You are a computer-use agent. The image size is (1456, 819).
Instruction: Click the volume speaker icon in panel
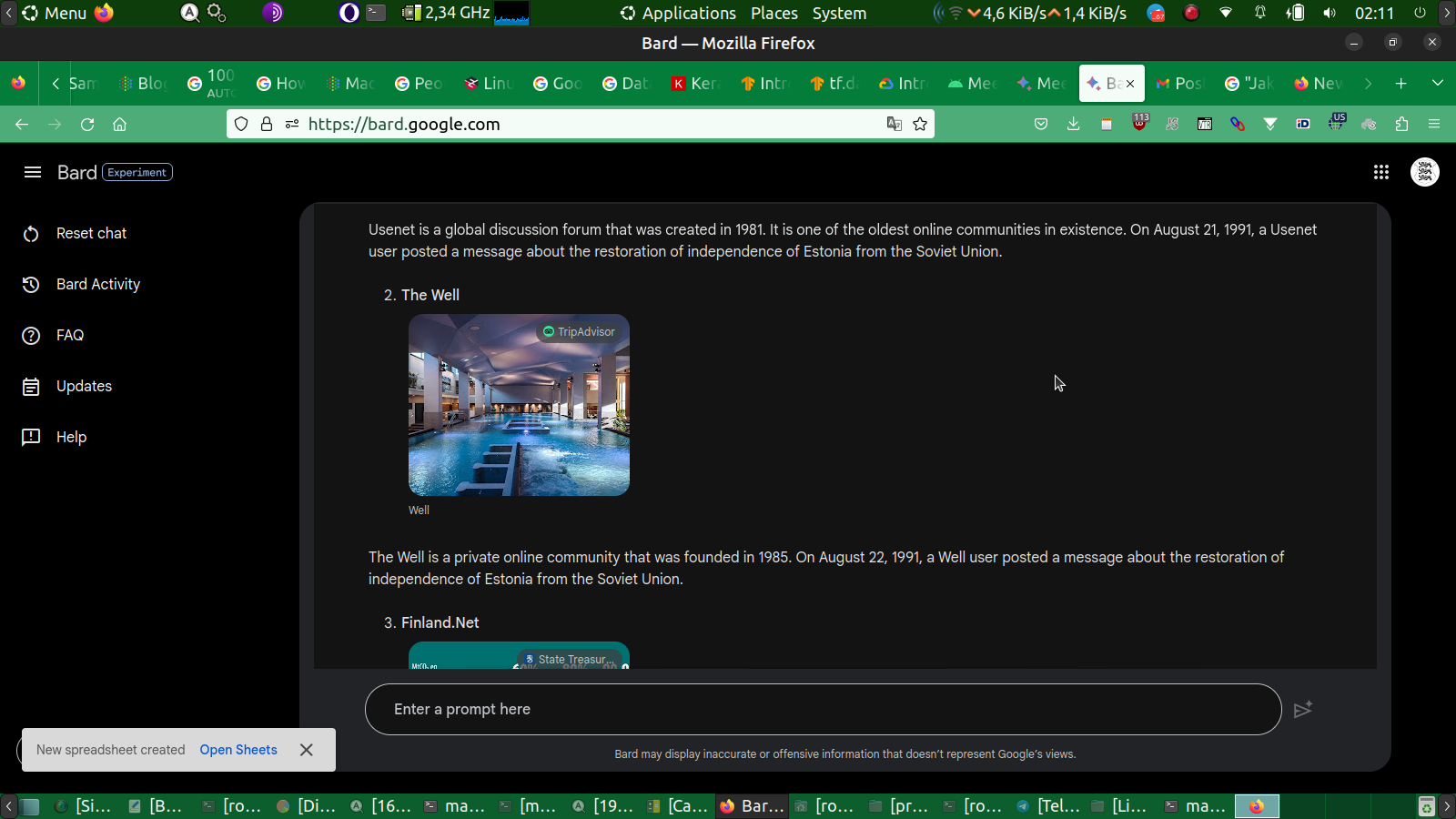pyautogui.click(x=1330, y=14)
